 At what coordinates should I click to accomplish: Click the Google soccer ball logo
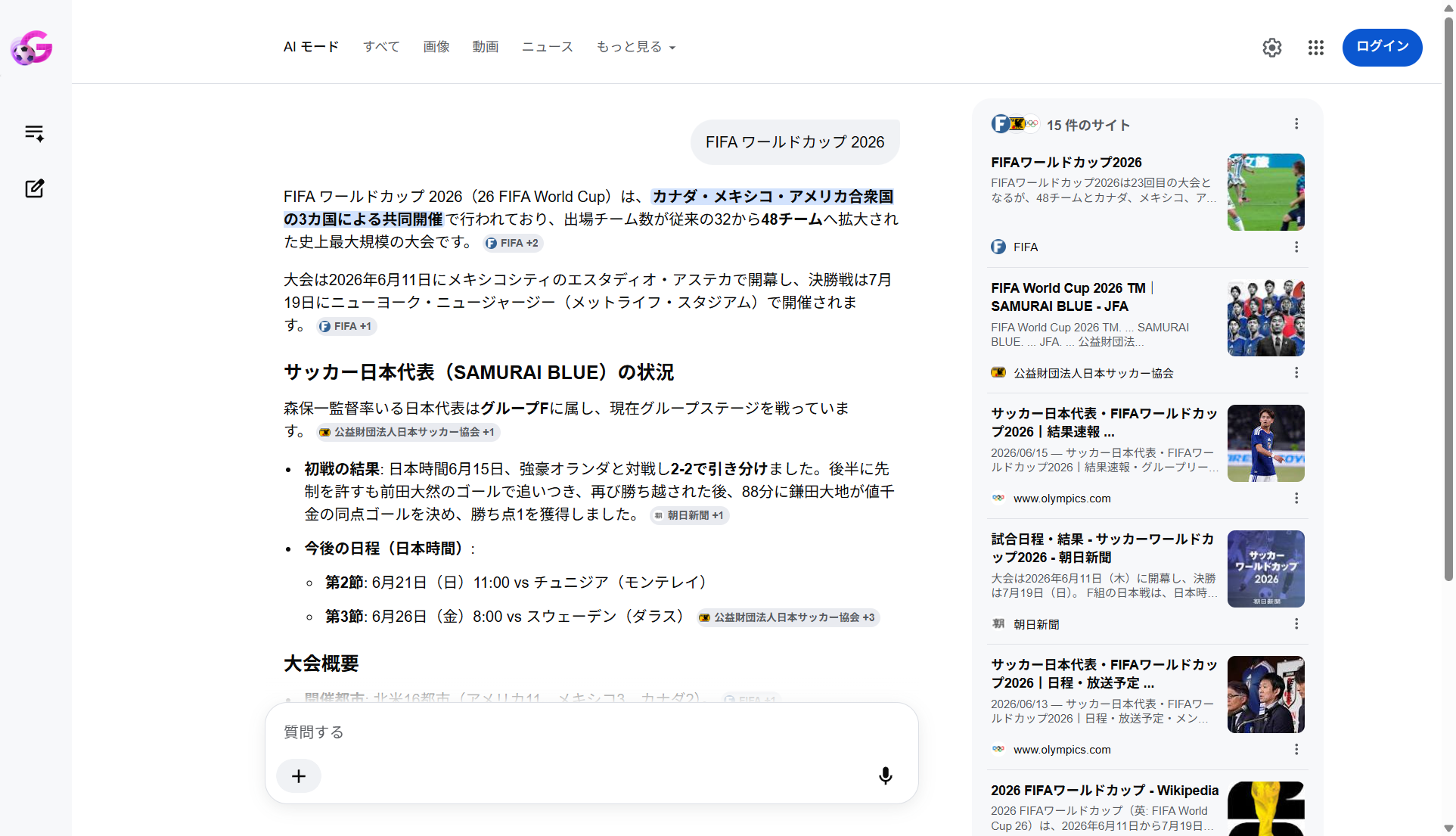(32, 48)
